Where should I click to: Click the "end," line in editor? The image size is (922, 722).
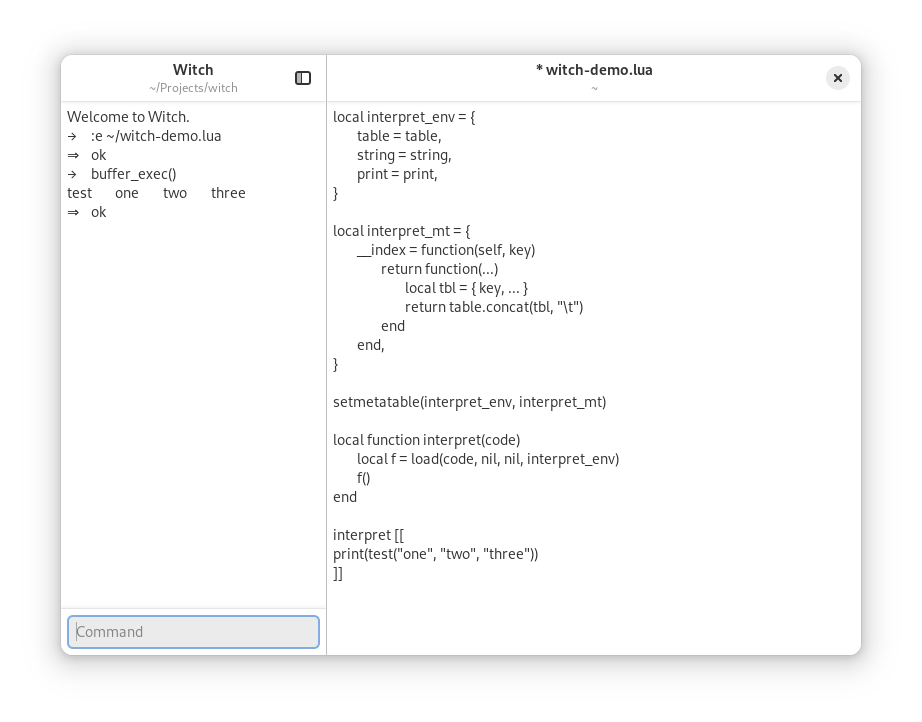(370, 345)
